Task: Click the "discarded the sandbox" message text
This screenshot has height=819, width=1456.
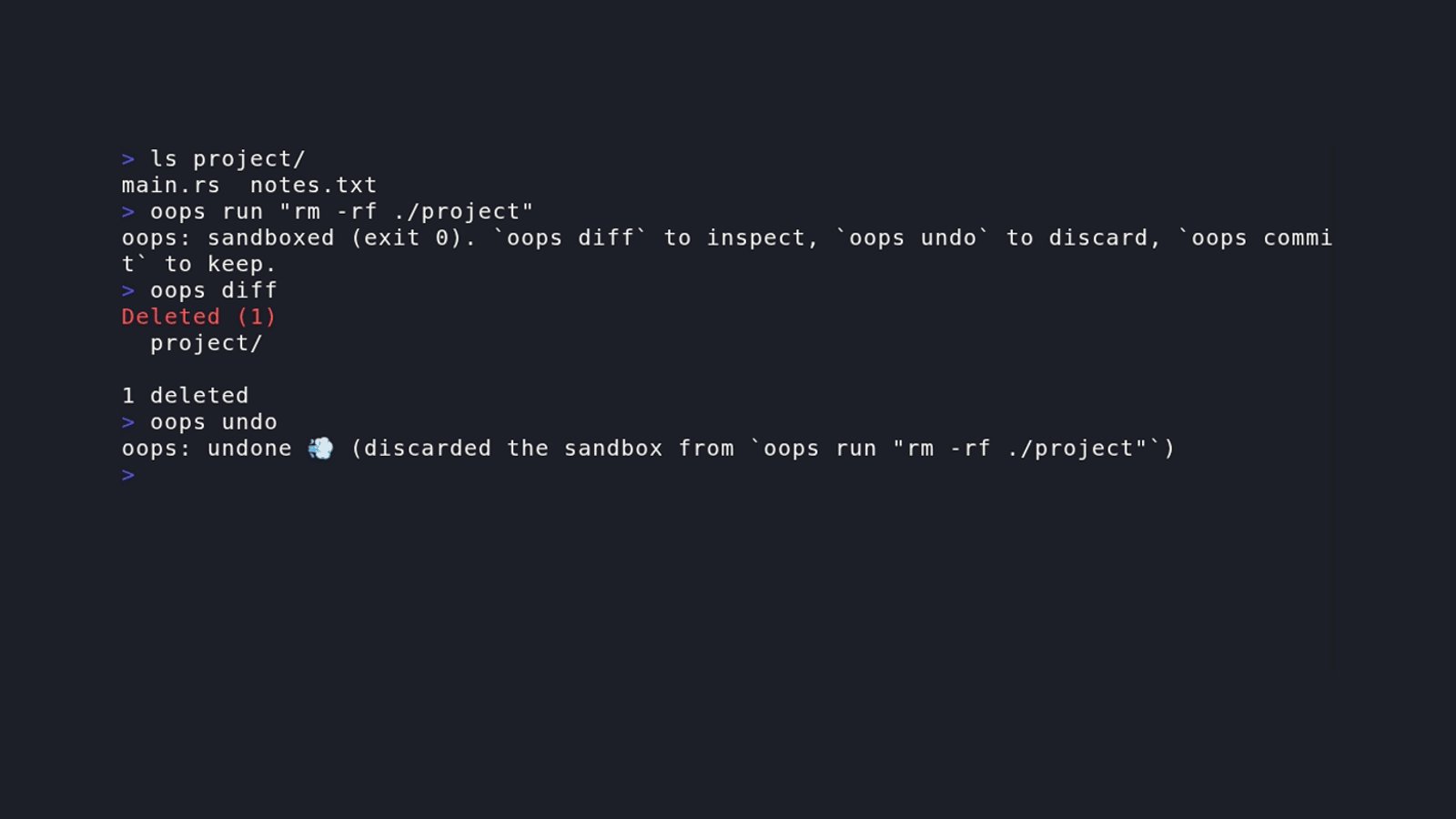Action: (x=512, y=449)
